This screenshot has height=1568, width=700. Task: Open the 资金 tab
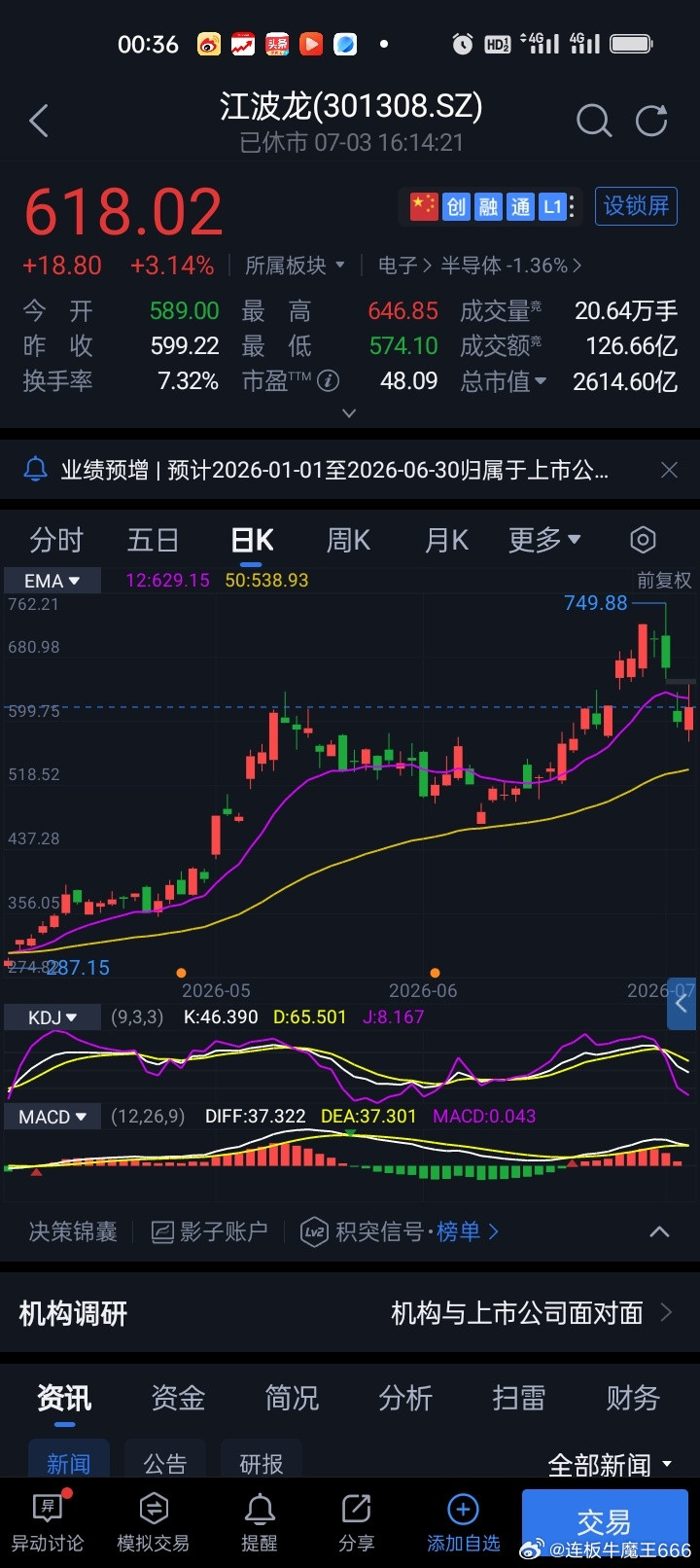pos(178,1398)
